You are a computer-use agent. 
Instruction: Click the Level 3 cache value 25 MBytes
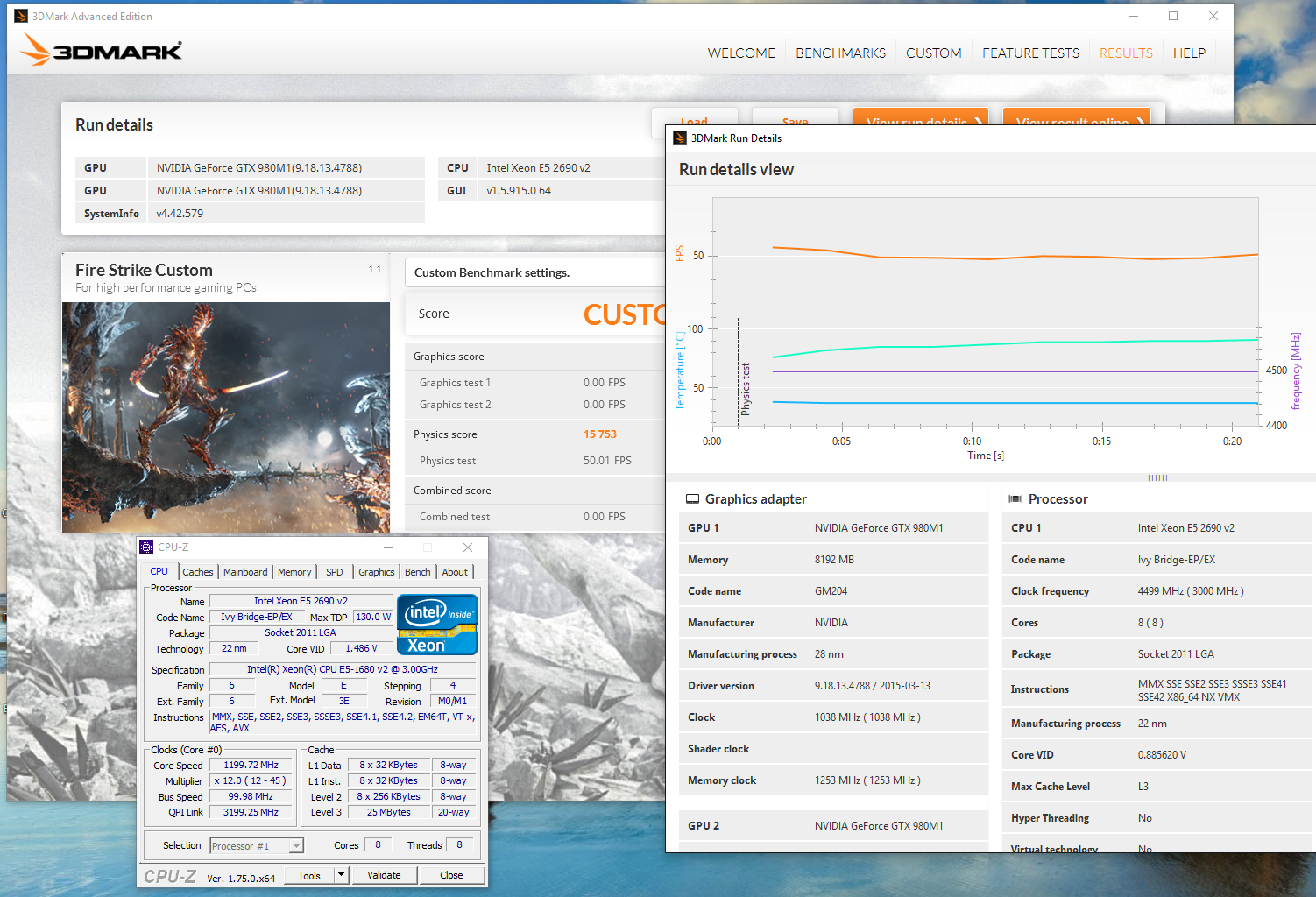click(389, 812)
